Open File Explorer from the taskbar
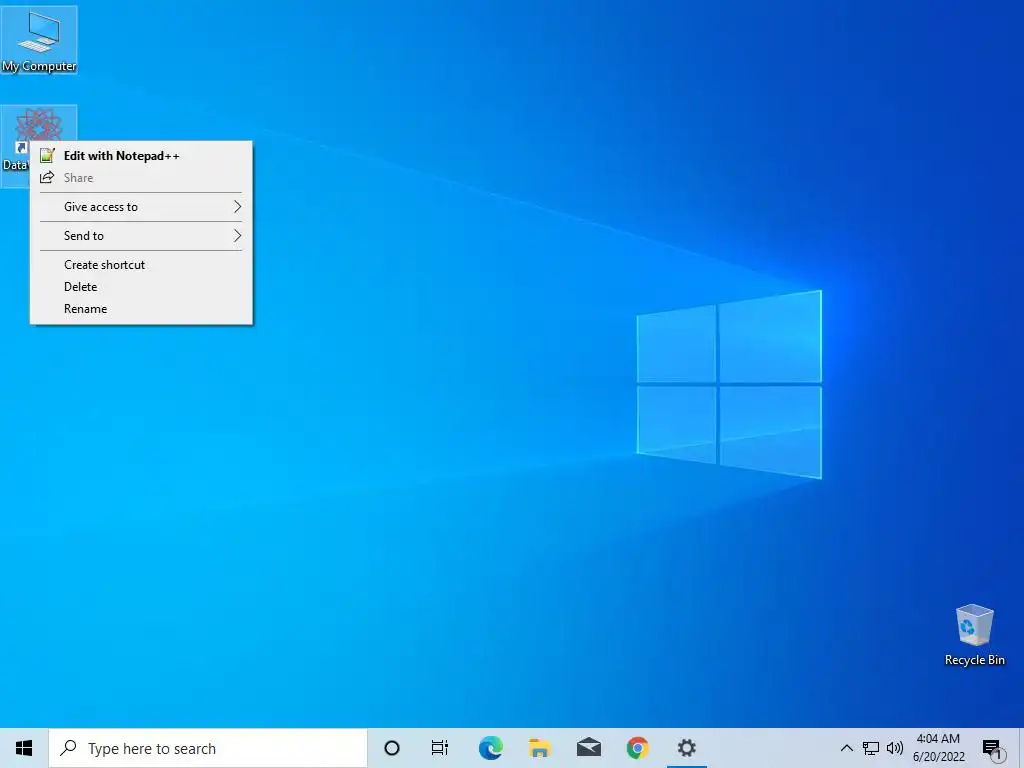The image size is (1024, 768). coord(539,748)
